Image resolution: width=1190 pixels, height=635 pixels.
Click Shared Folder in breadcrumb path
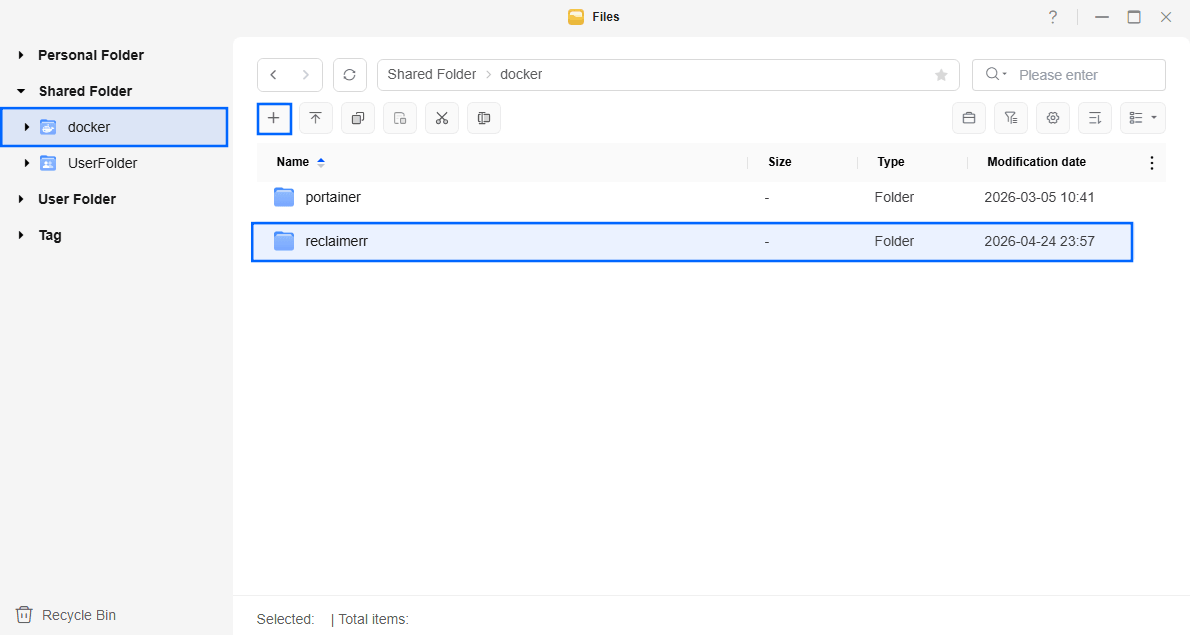[x=431, y=75]
